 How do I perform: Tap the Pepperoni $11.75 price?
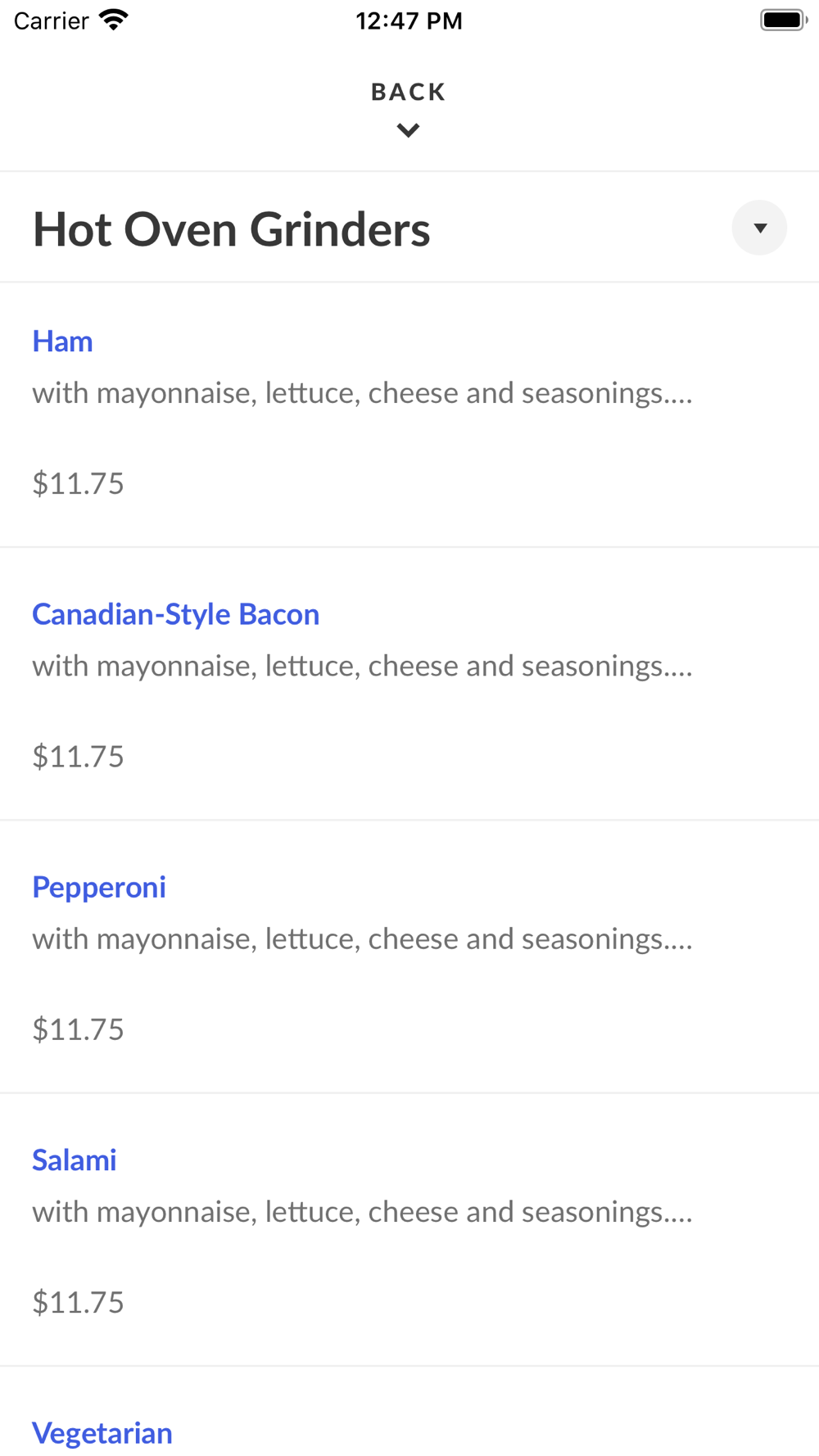click(78, 1029)
